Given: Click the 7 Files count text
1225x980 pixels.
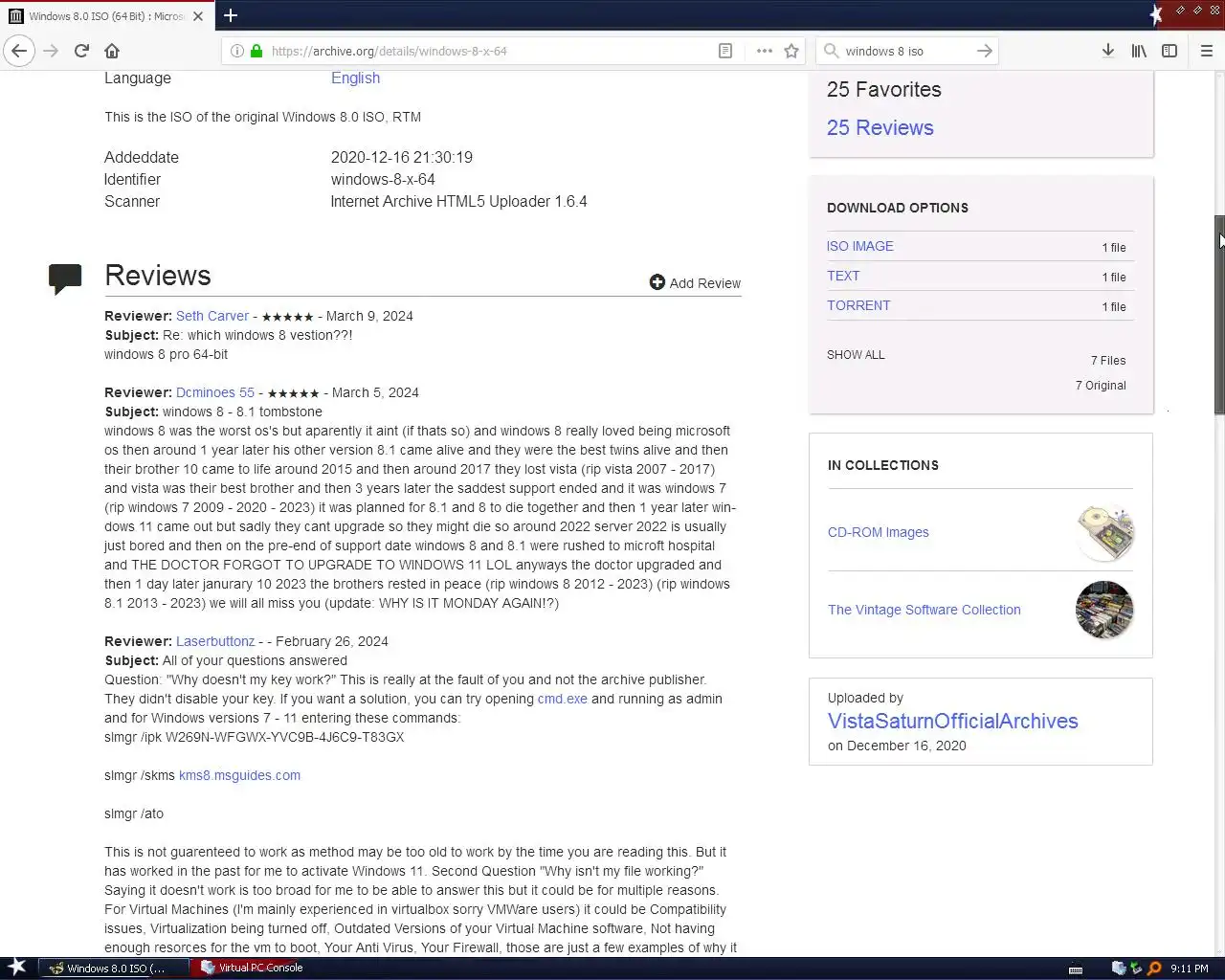Looking at the screenshot, I should (x=1107, y=360).
